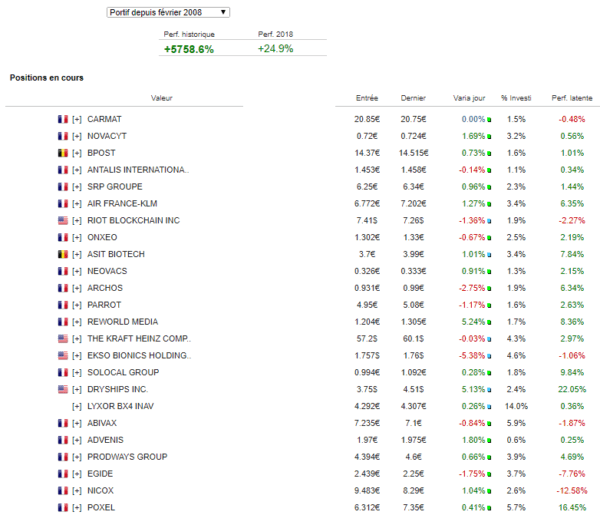This screenshot has height=515, width=600.
Task: Open the Portif depuis février 2008 dropdown
Action: (168, 12)
